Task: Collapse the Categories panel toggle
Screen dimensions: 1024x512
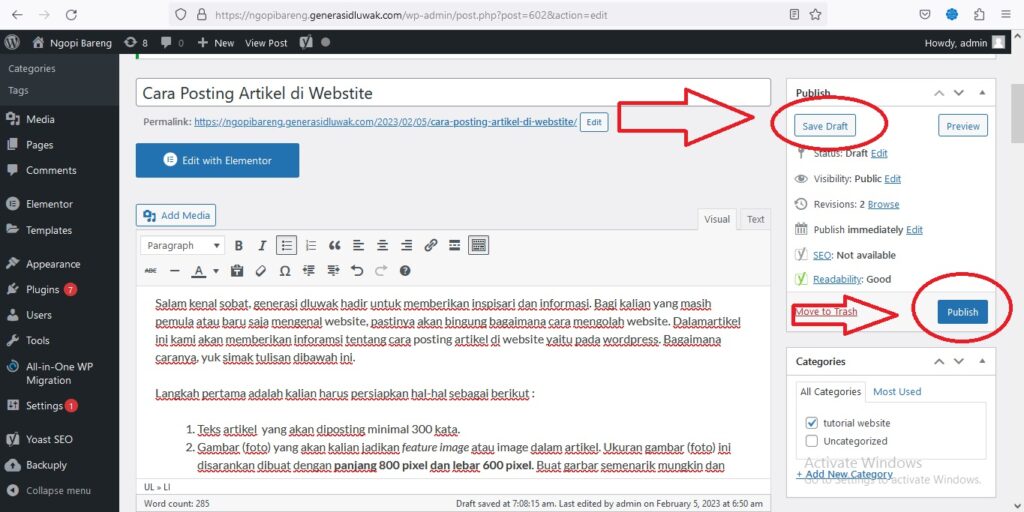Action: (x=982, y=361)
